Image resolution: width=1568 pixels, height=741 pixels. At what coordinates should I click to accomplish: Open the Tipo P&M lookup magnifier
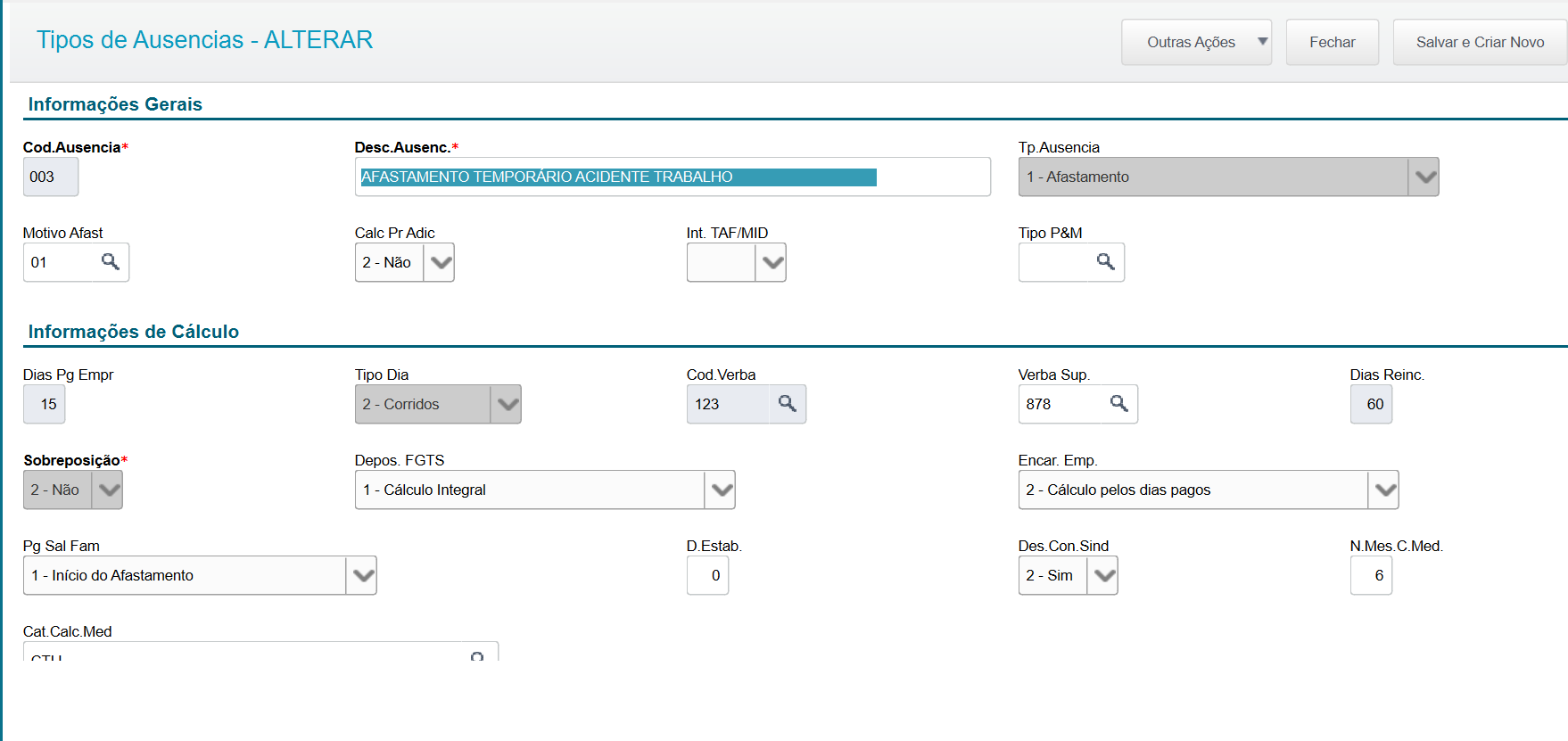pos(1106,262)
